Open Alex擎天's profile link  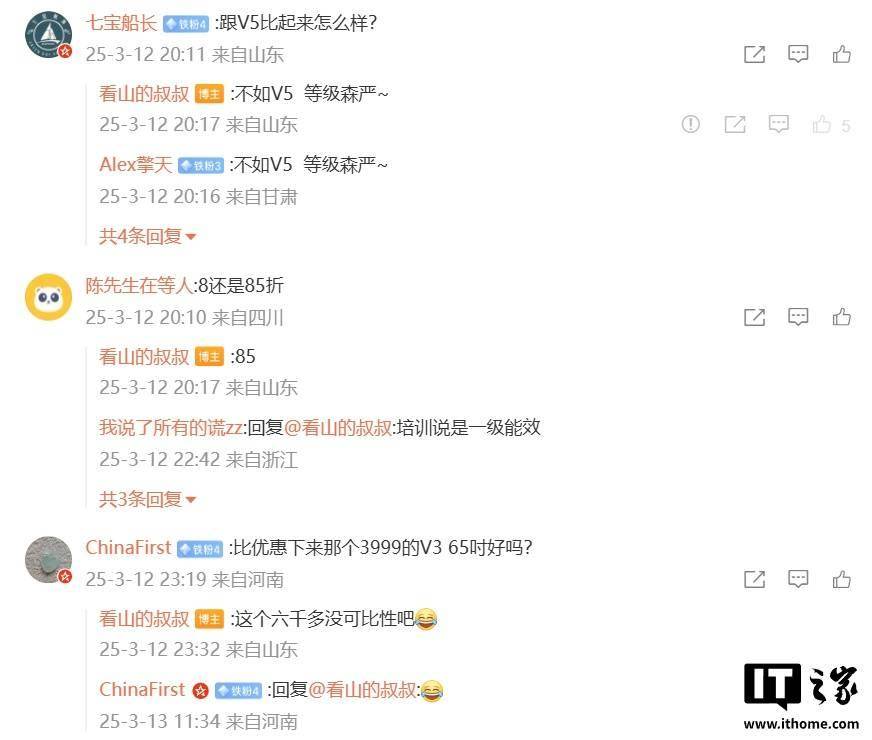coord(136,165)
